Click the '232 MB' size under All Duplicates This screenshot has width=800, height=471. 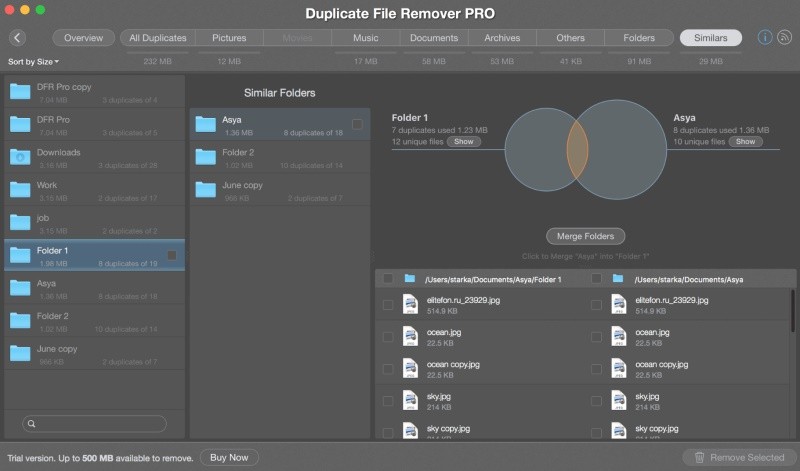(158, 61)
